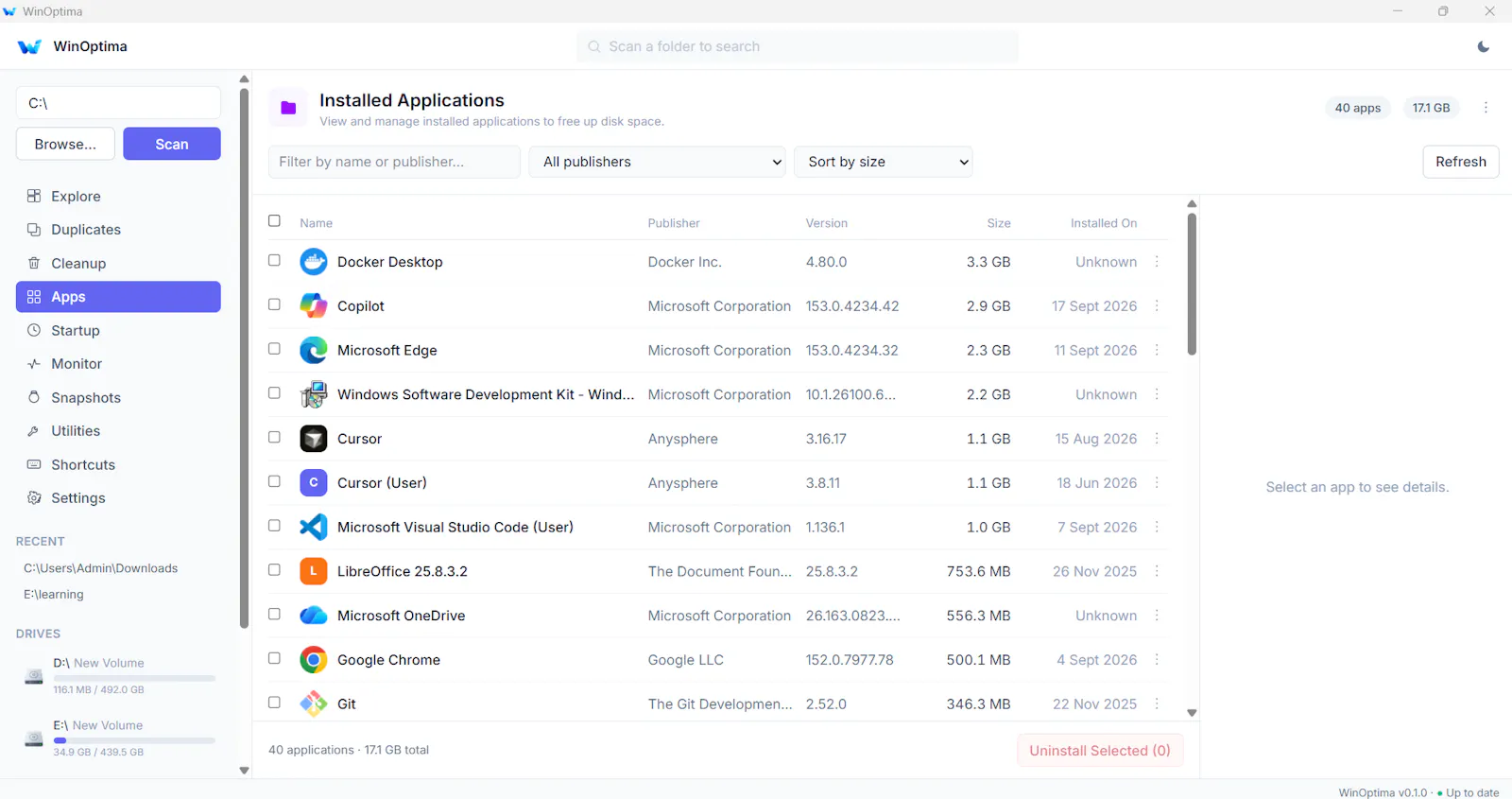Open the Utilities section

tap(118, 431)
